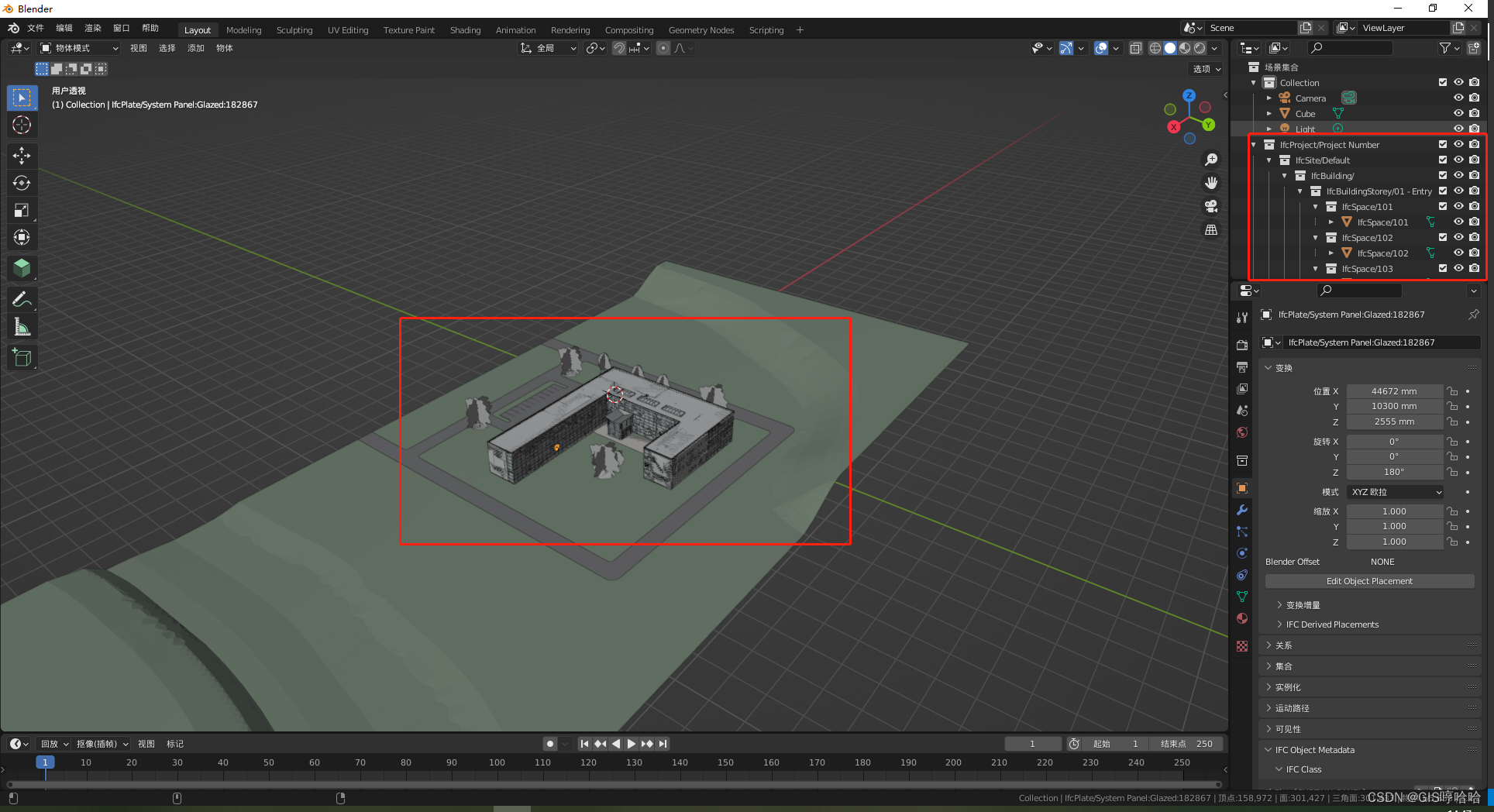Image resolution: width=1494 pixels, height=812 pixels.
Task: Hide the Camera object in the outliner
Action: [1459, 98]
